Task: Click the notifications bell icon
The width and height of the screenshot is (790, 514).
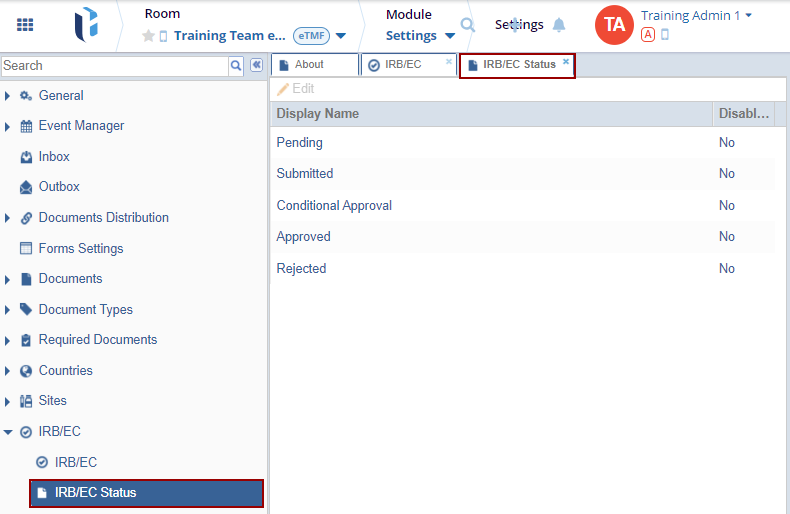Action: 558,25
